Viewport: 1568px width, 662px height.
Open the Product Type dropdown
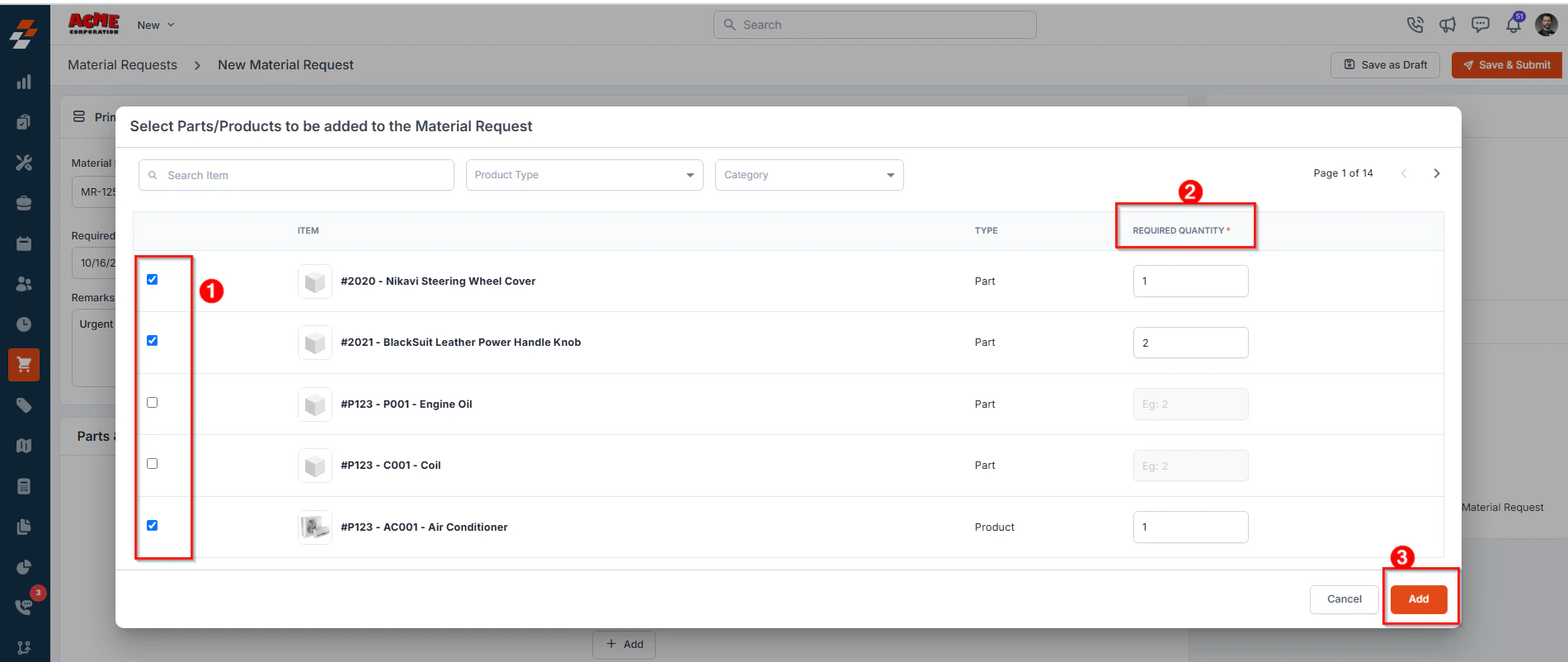584,175
